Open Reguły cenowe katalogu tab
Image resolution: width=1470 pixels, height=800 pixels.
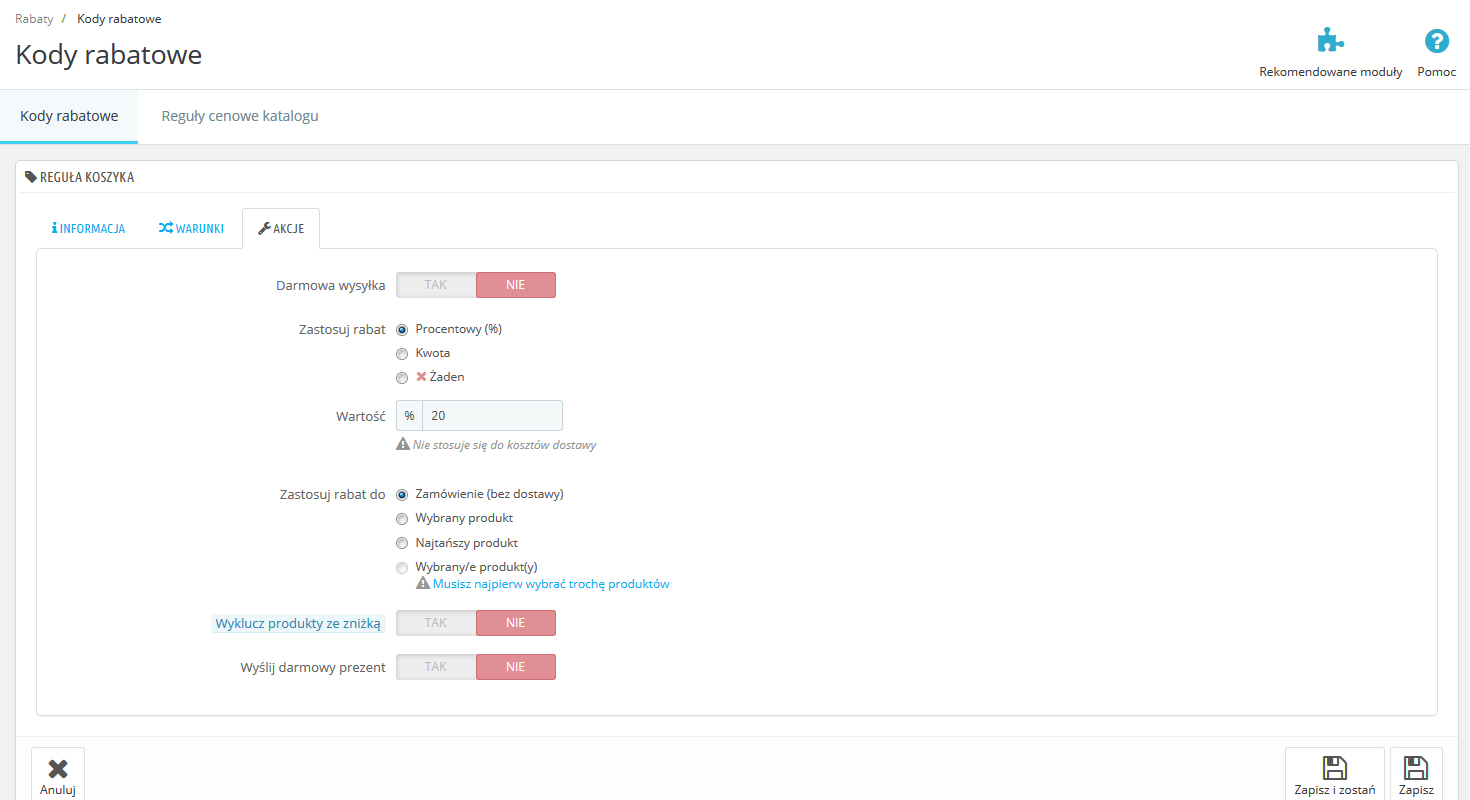240,116
